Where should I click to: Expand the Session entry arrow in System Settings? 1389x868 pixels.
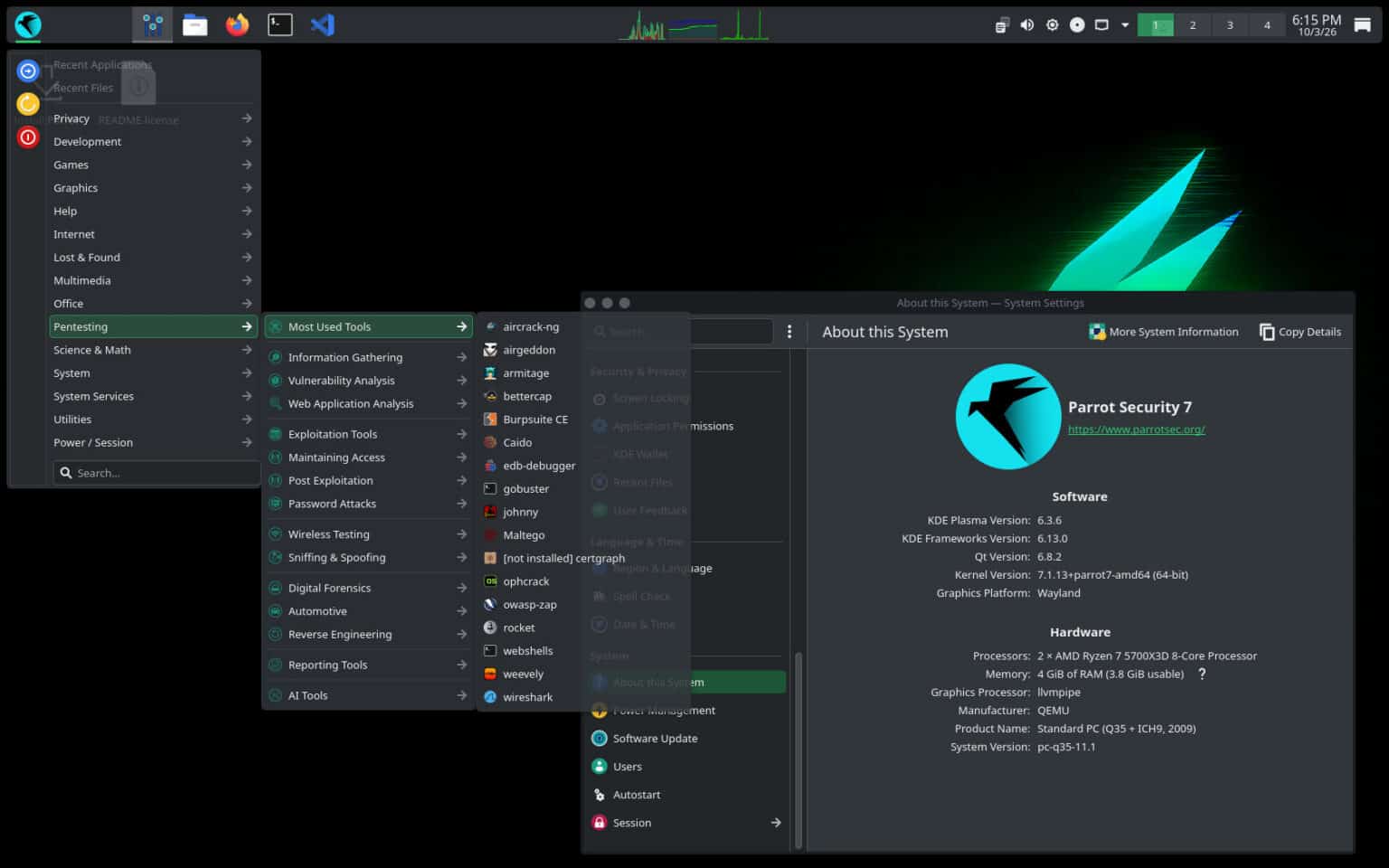point(775,823)
